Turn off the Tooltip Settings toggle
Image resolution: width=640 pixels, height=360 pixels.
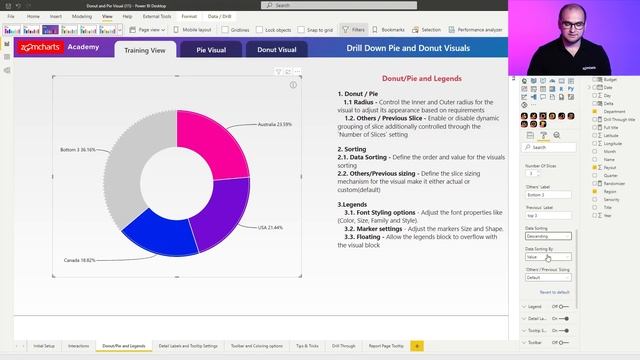coord(564,331)
